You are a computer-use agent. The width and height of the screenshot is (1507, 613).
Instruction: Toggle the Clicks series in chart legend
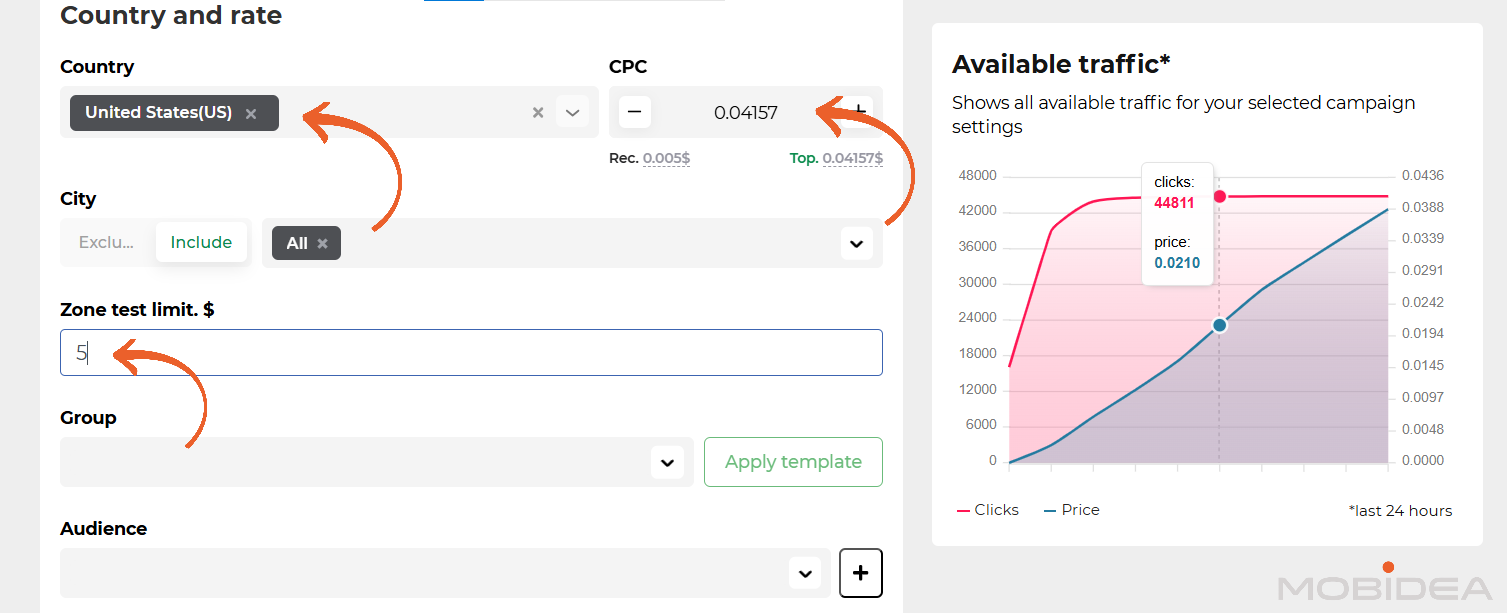(988, 510)
